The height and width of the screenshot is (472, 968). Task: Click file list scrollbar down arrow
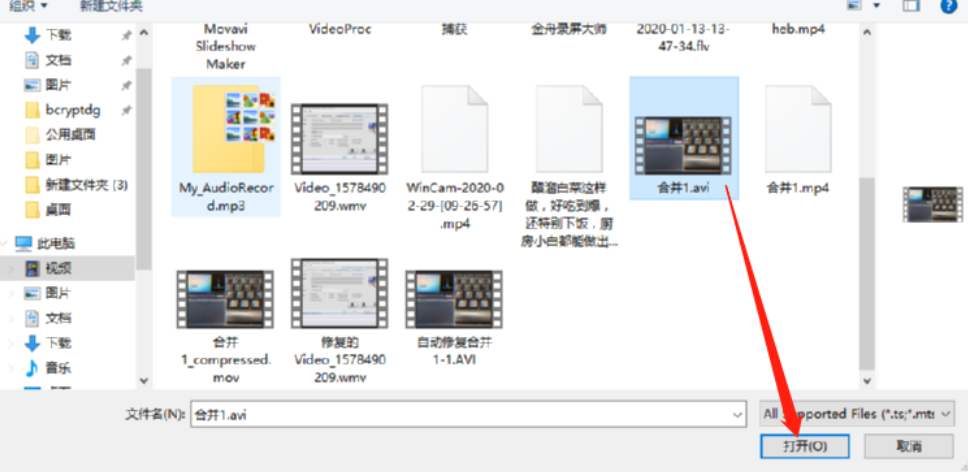point(867,381)
